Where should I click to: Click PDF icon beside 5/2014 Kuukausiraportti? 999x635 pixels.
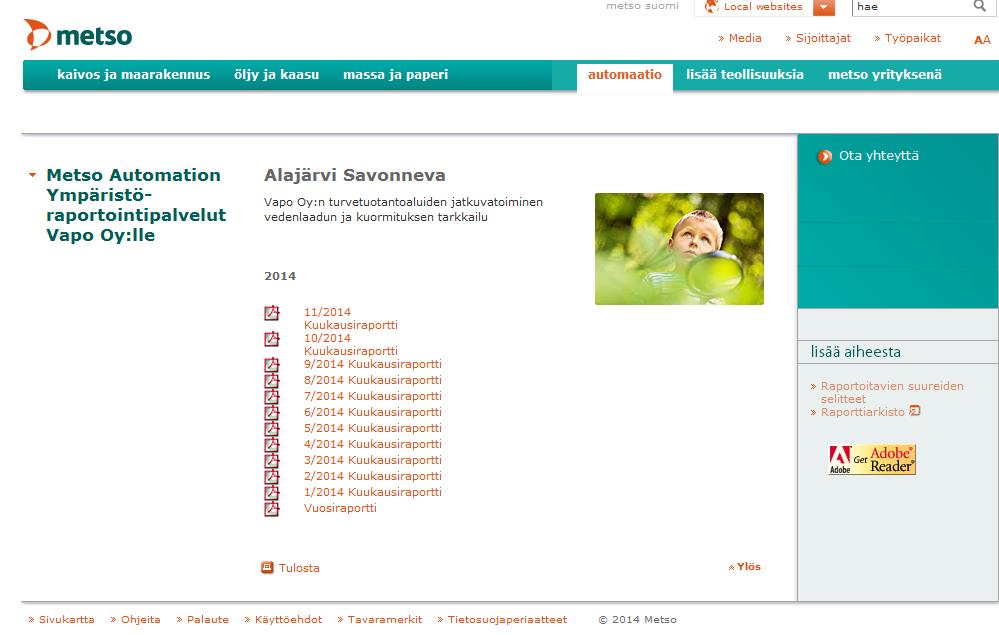click(272, 429)
